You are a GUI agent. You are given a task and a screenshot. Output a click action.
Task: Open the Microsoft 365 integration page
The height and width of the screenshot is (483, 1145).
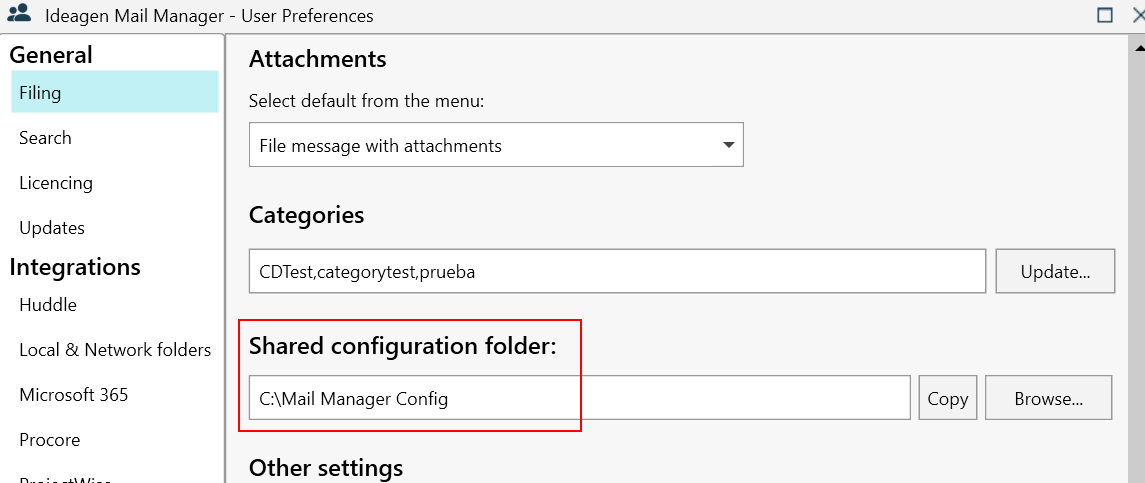coord(74,395)
